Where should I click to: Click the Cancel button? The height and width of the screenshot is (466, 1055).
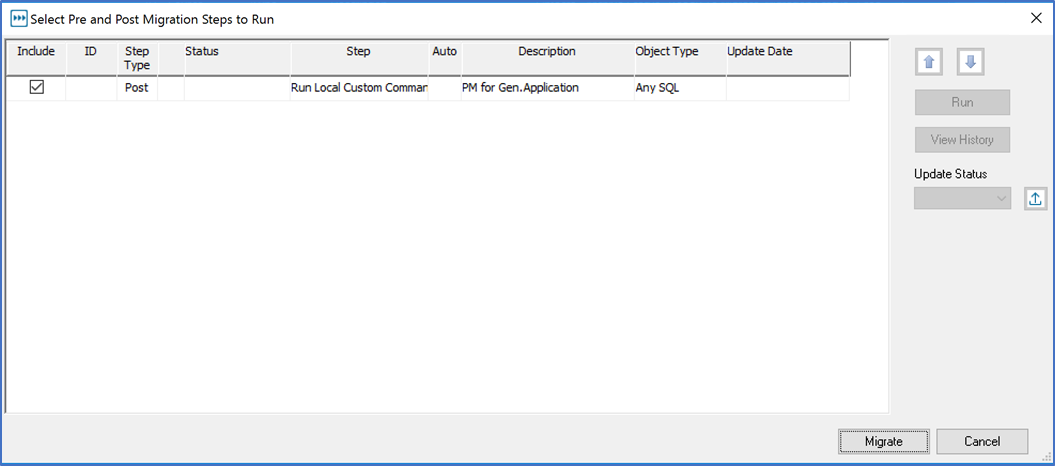tap(982, 441)
